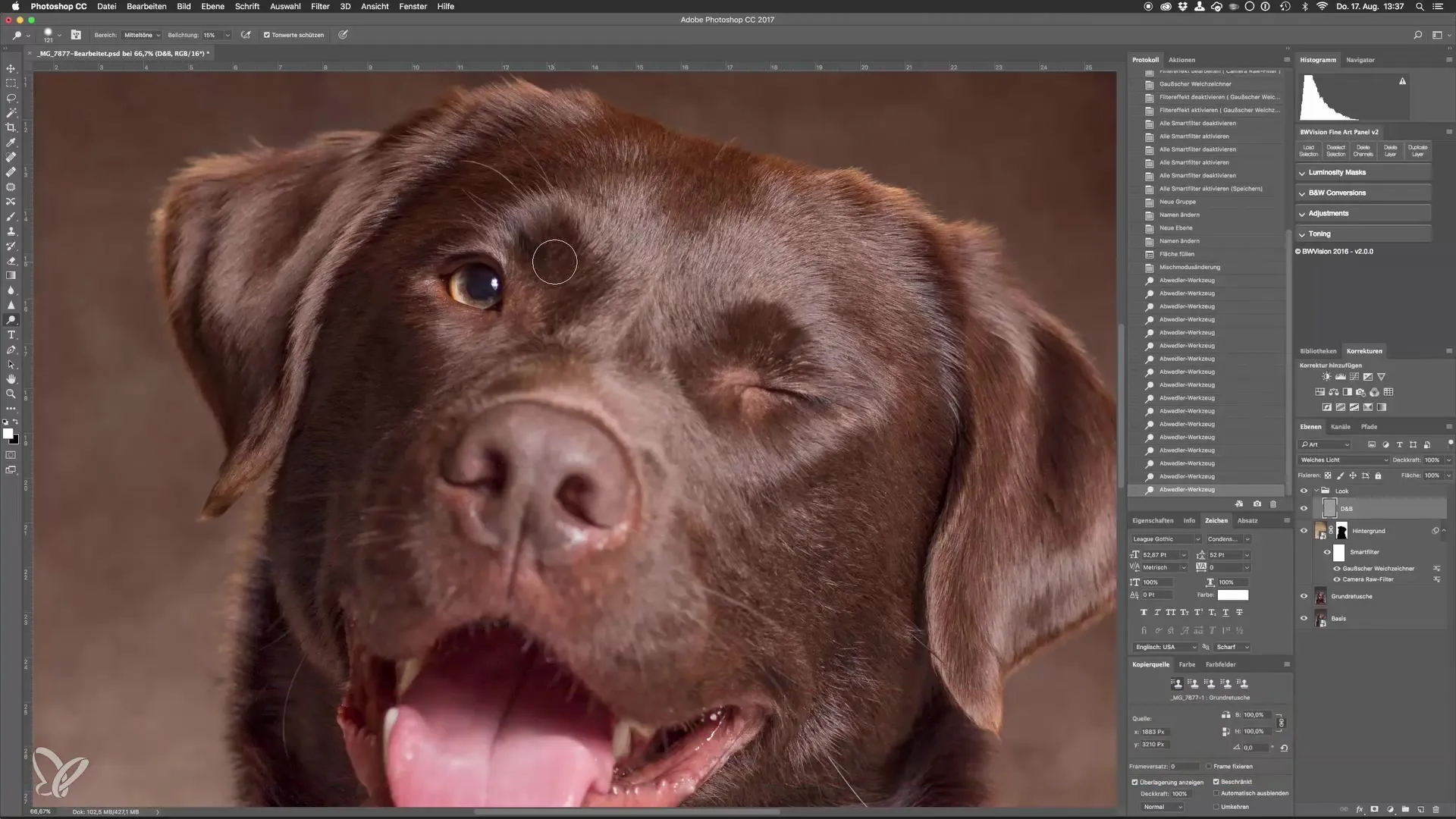
Task: Open the Ebene menu
Action: coord(212,6)
